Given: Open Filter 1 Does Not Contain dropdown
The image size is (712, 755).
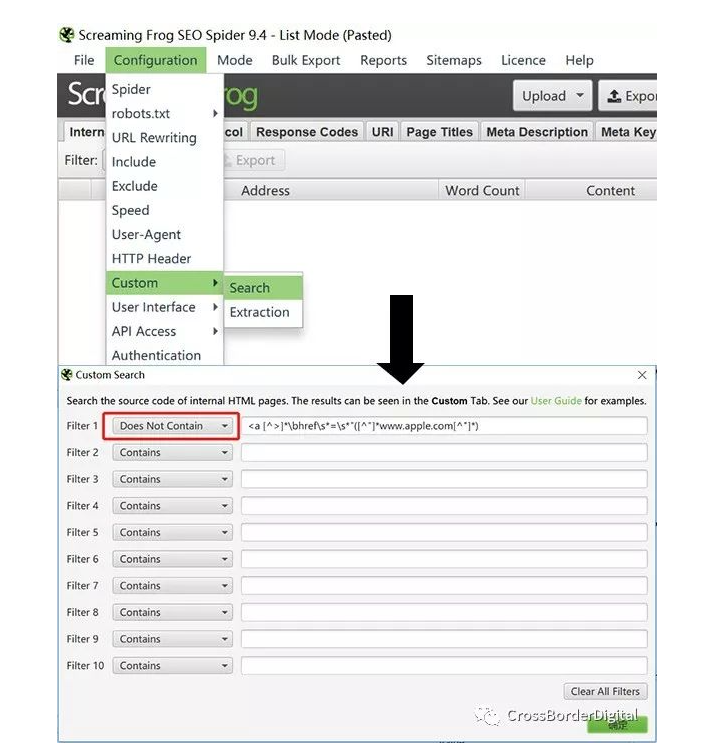Looking at the screenshot, I should [172, 426].
